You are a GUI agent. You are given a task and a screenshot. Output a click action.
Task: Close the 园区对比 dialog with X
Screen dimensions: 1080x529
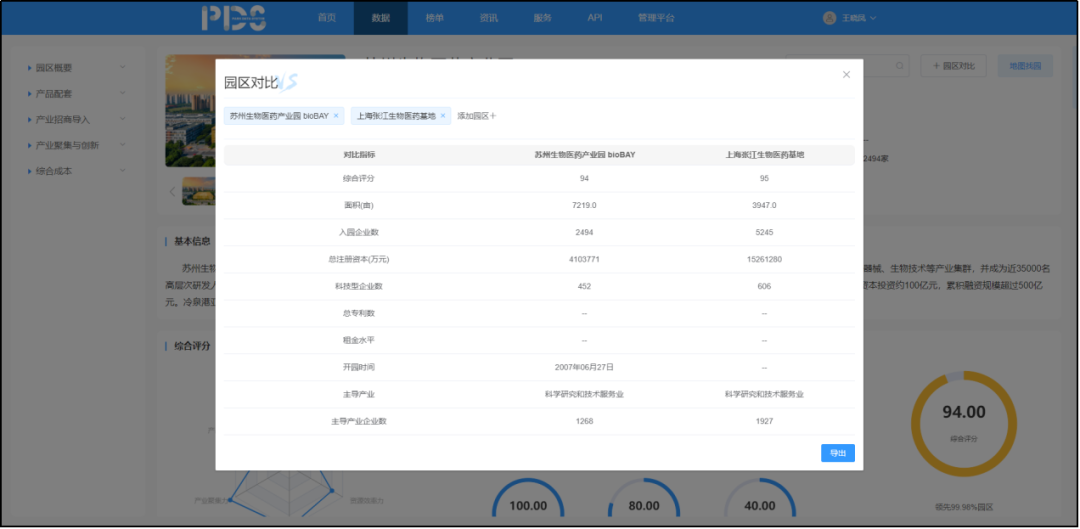click(x=847, y=74)
